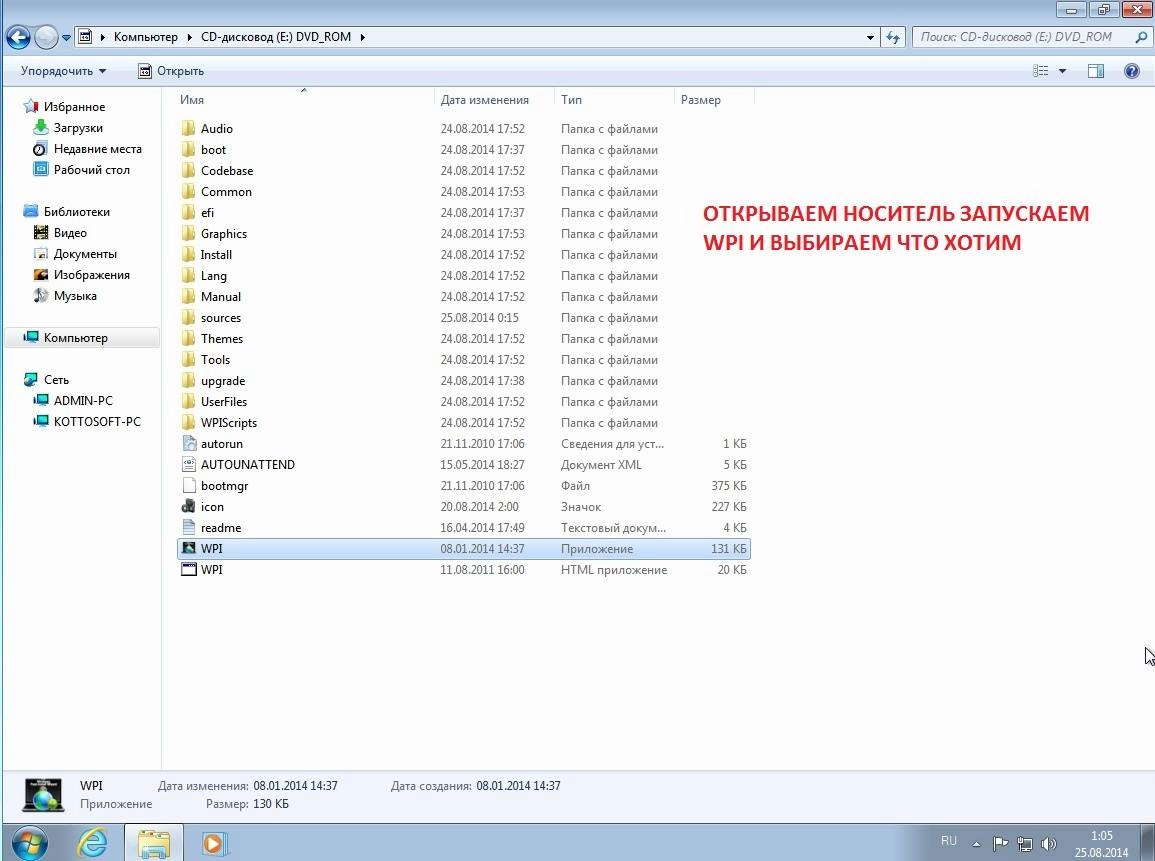Screen dimensions: 1155x861
Task: Select the bootmgr file
Action: tap(464, 485)
